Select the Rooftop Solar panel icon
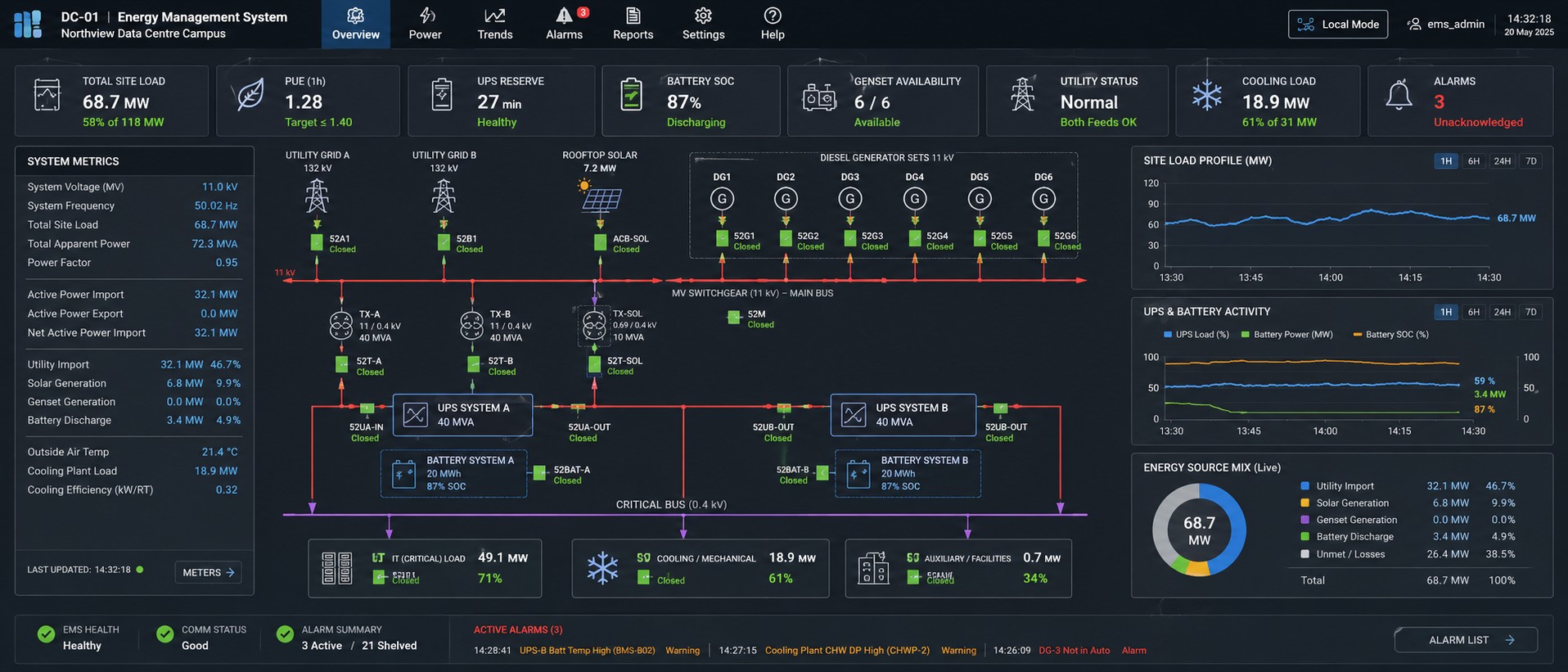The height and width of the screenshot is (672, 1568). 600,197
